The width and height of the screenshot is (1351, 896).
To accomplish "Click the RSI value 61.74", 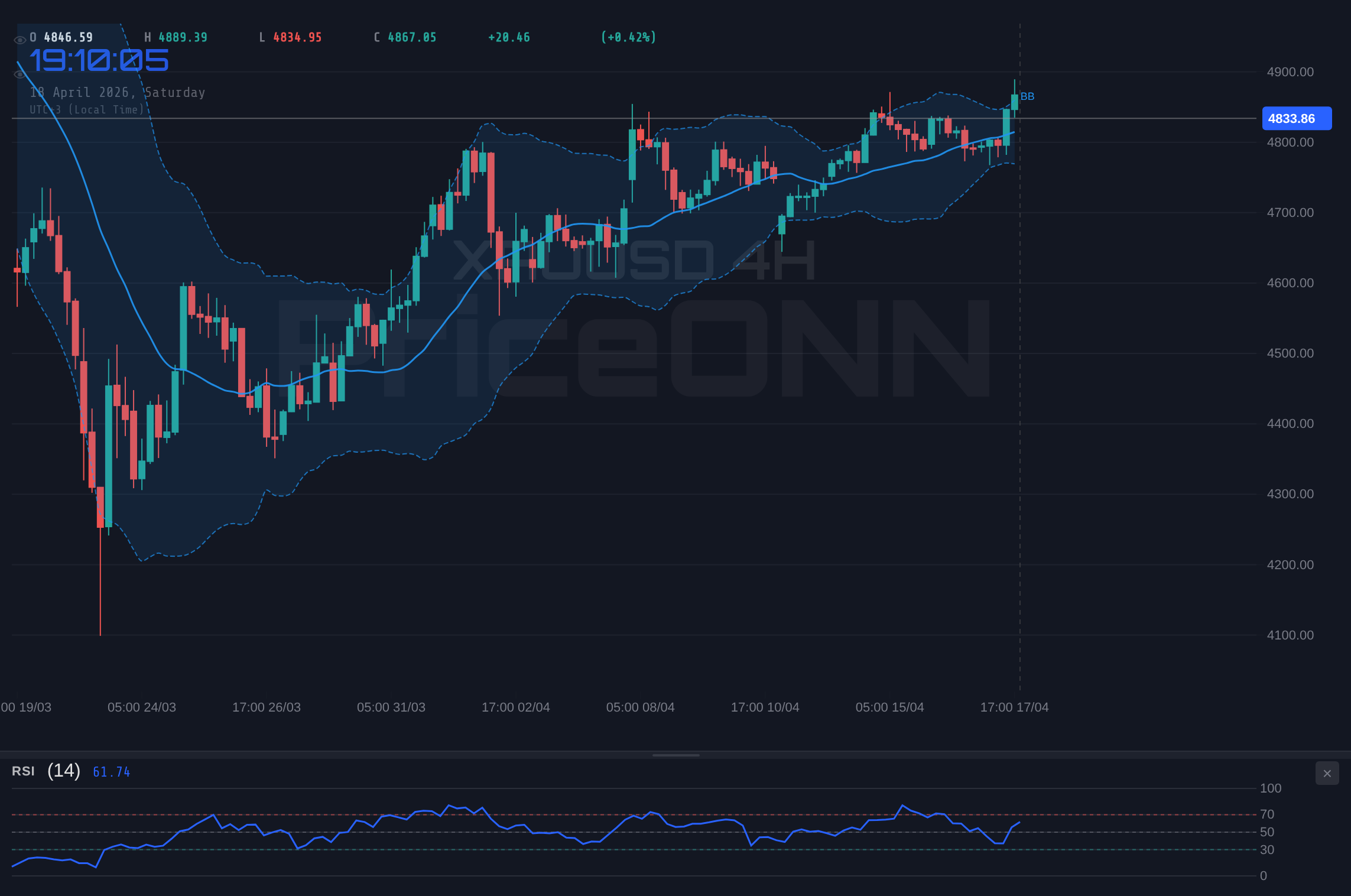I will pyautogui.click(x=112, y=772).
